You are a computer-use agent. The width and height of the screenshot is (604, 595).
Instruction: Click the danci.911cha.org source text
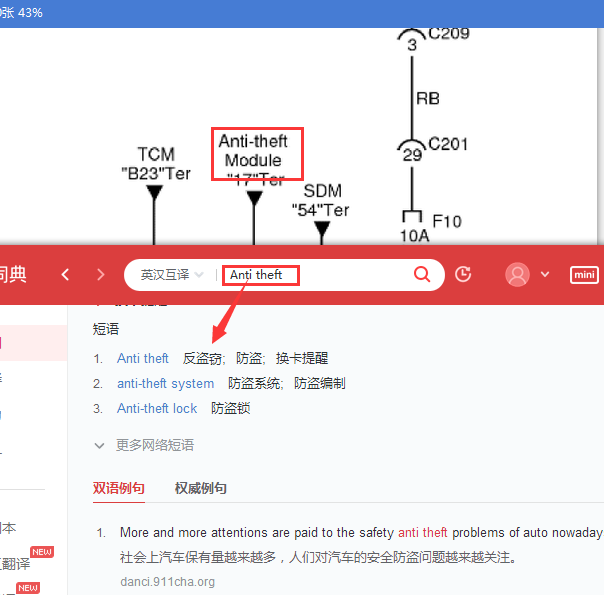168,582
